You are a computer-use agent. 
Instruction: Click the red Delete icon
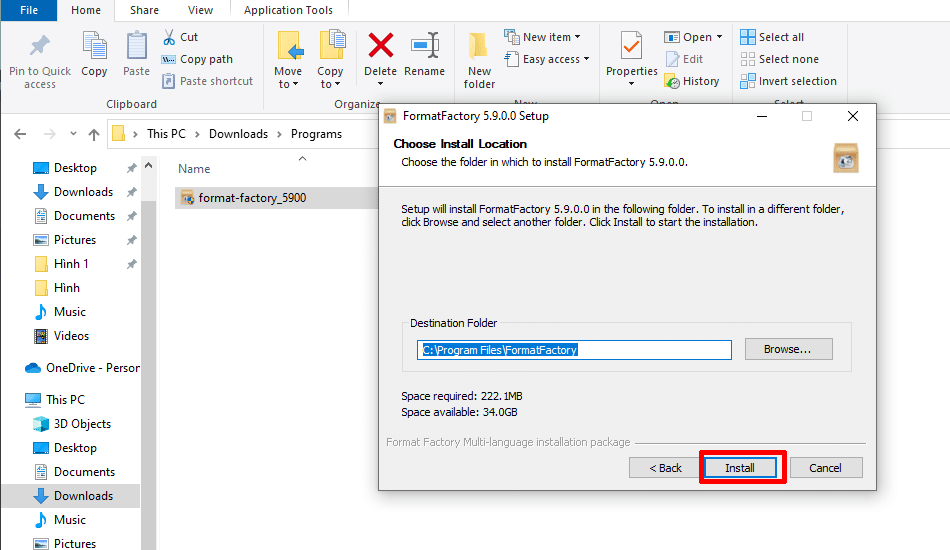click(380, 46)
